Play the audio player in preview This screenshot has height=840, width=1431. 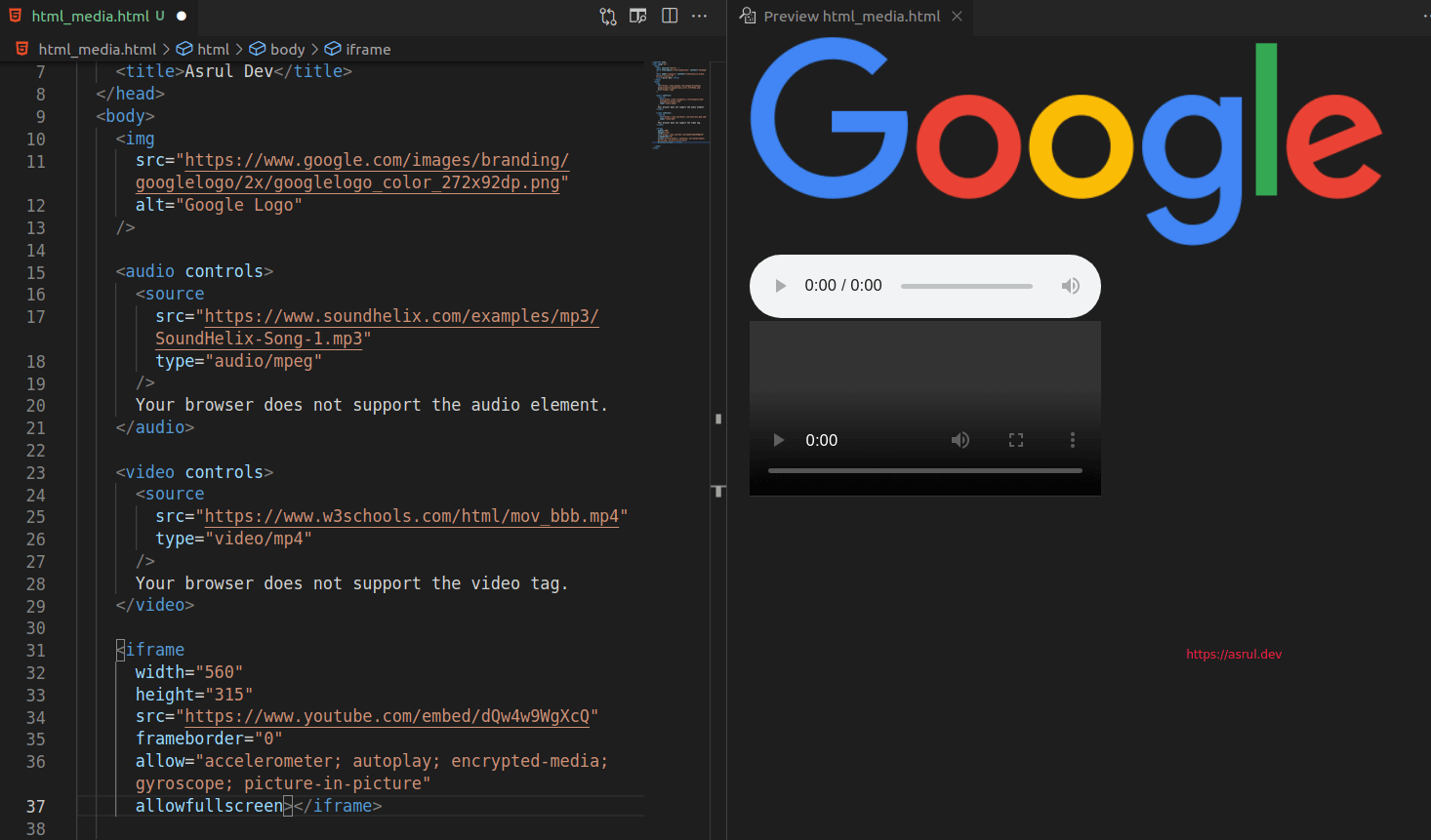point(780,286)
